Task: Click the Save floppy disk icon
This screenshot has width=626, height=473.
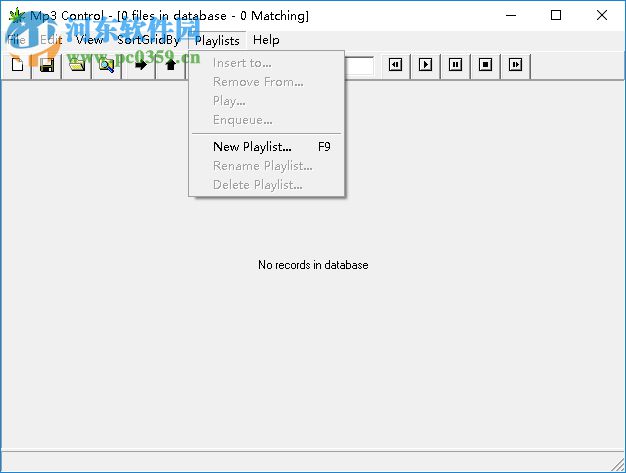Action: click(x=47, y=65)
